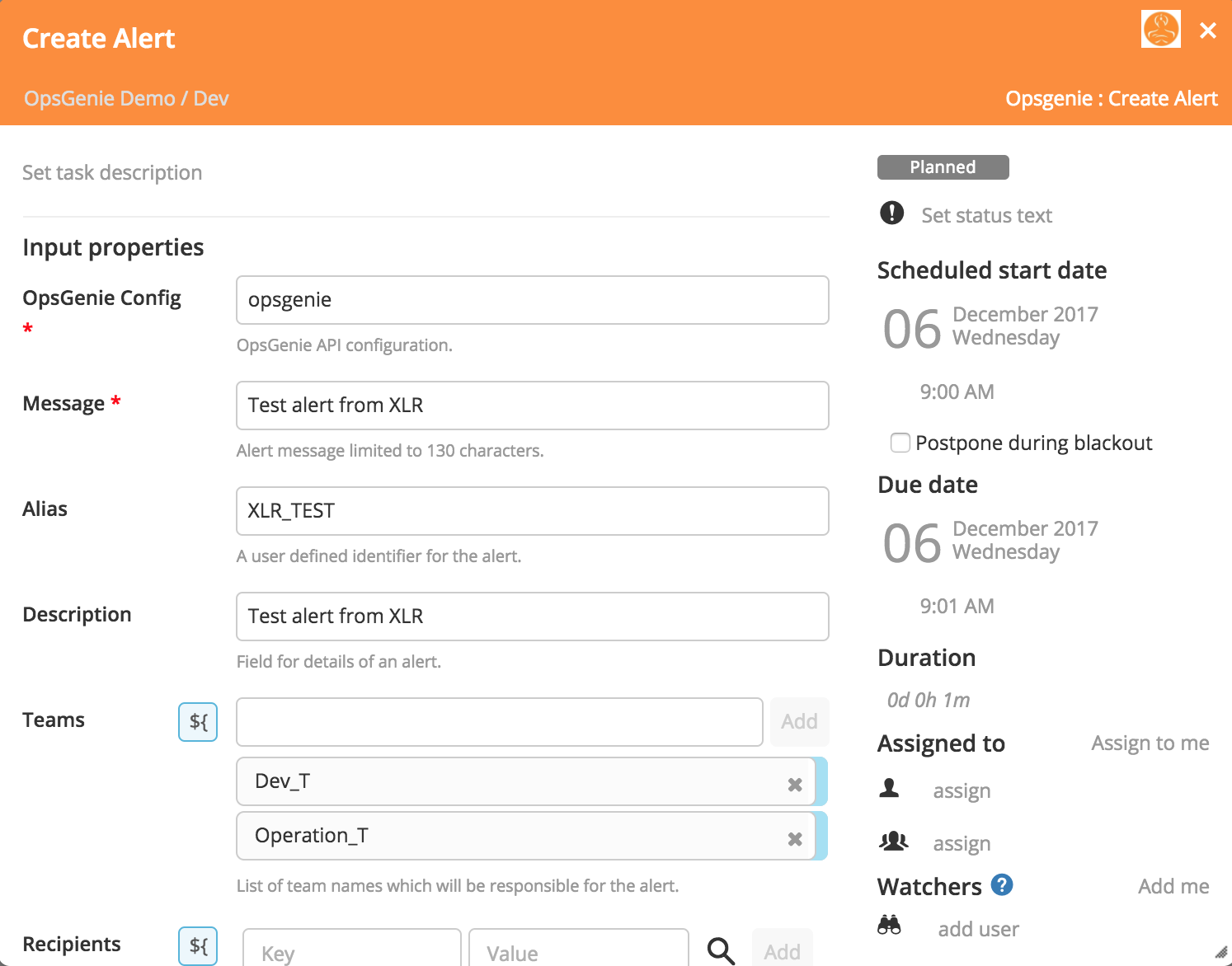The image size is (1232, 966).
Task: Click Set task description text
Action: pos(112,172)
